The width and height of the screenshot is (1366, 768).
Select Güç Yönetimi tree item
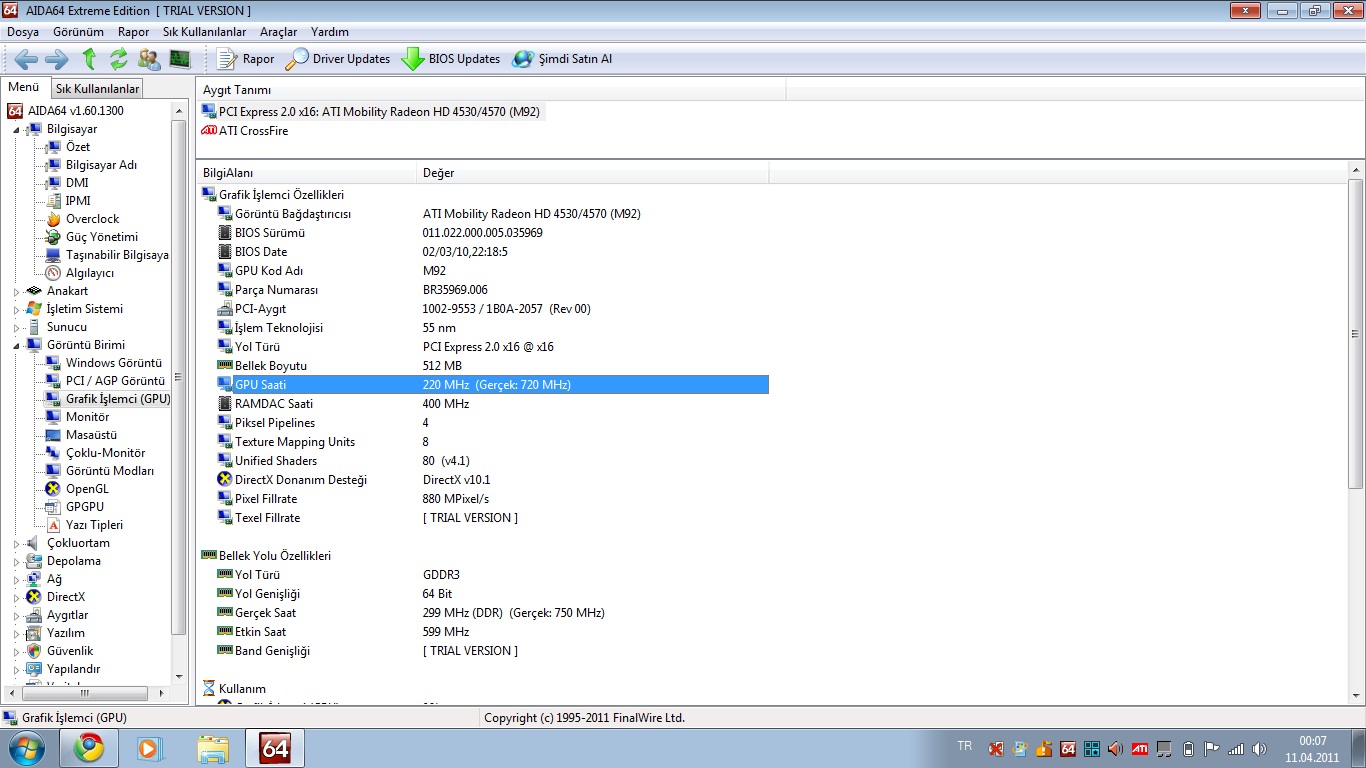[102, 237]
